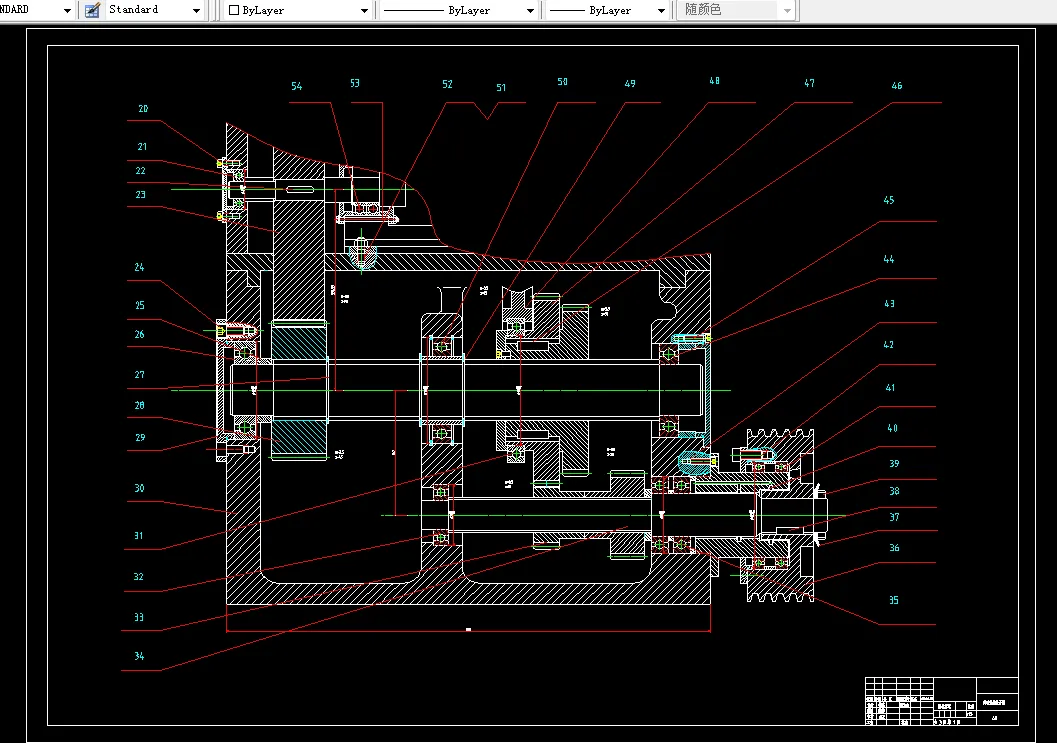The height and width of the screenshot is (743, 1057).
Task: Click the lineweight line sample preview
Action: pyautogui.click(x=567, y=10)
